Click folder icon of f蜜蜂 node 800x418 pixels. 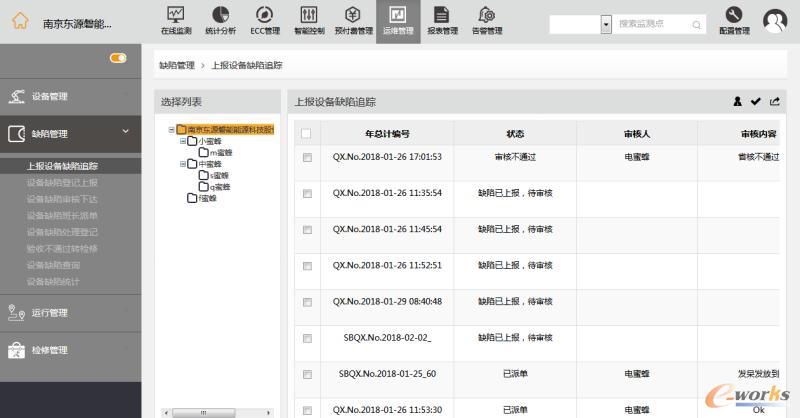(x=192, y=198)
